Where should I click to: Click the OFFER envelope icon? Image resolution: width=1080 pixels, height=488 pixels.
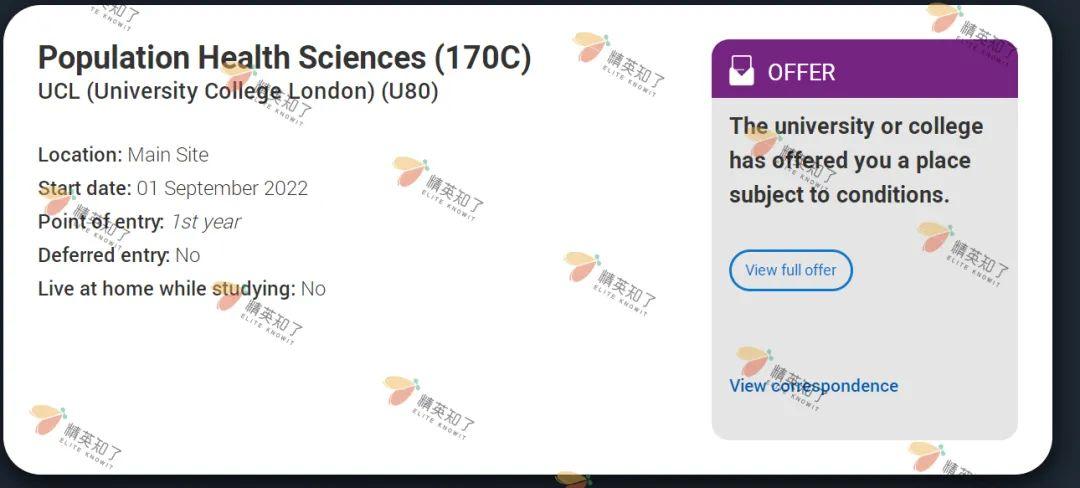point(741,71)
